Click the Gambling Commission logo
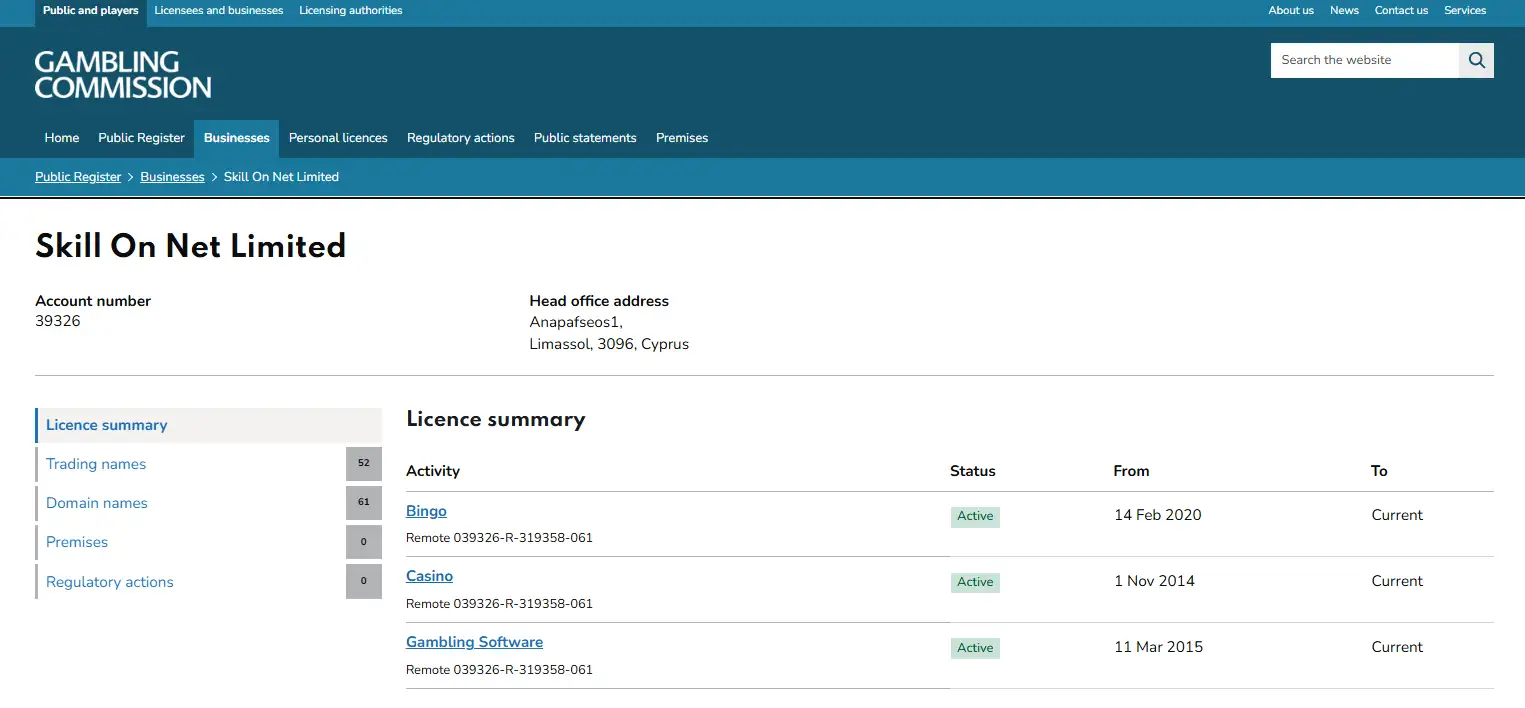This screenshot has width=1525, height=708. (x=123, y=75)
